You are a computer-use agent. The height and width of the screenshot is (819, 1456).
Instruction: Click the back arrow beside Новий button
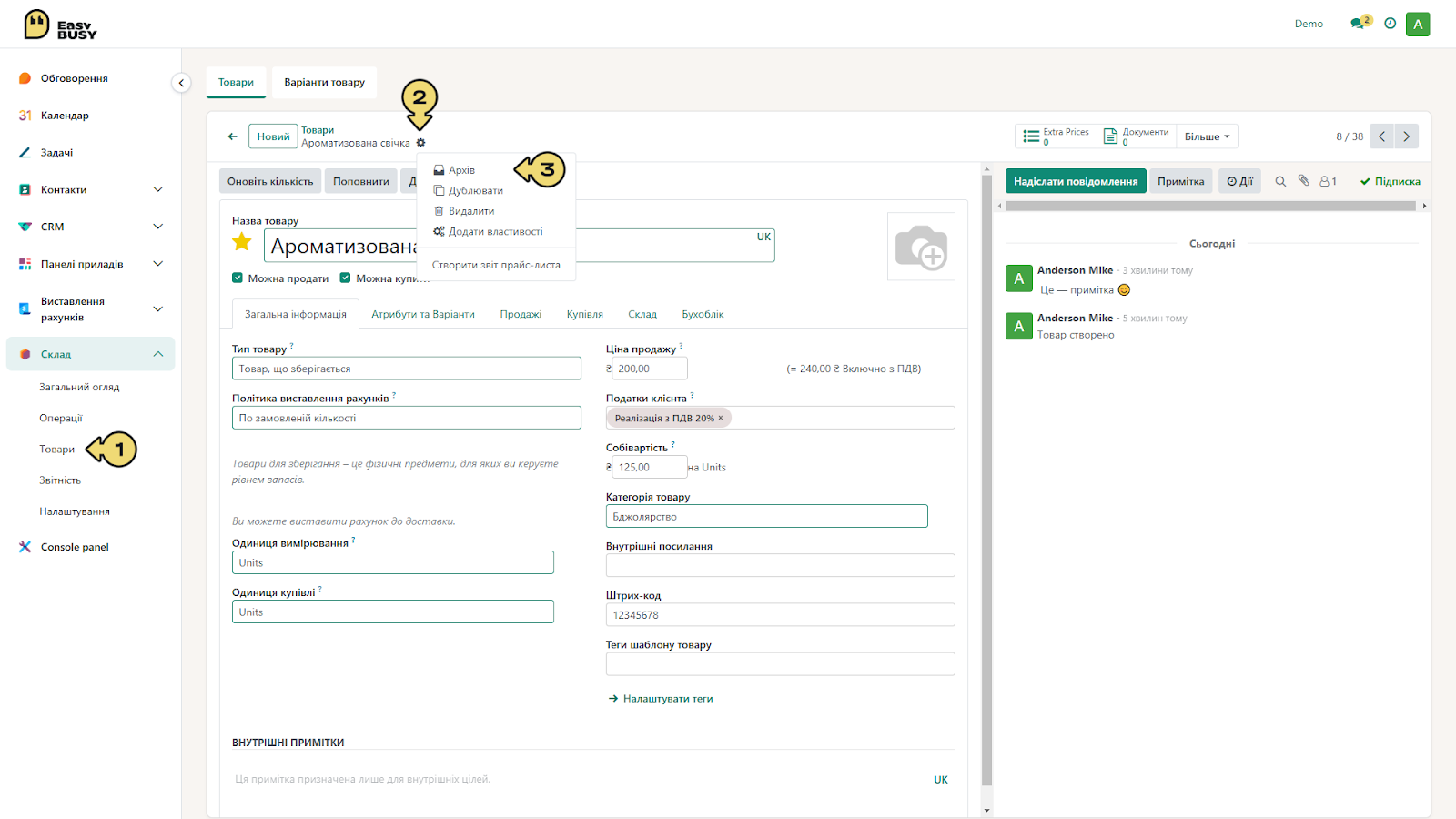click(232, 136)
